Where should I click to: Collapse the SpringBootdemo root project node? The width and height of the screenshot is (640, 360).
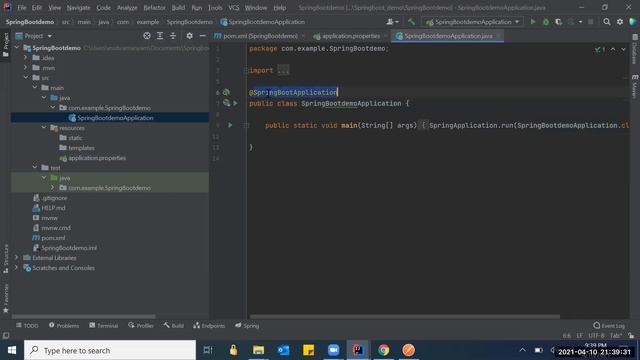coord(17,48)
